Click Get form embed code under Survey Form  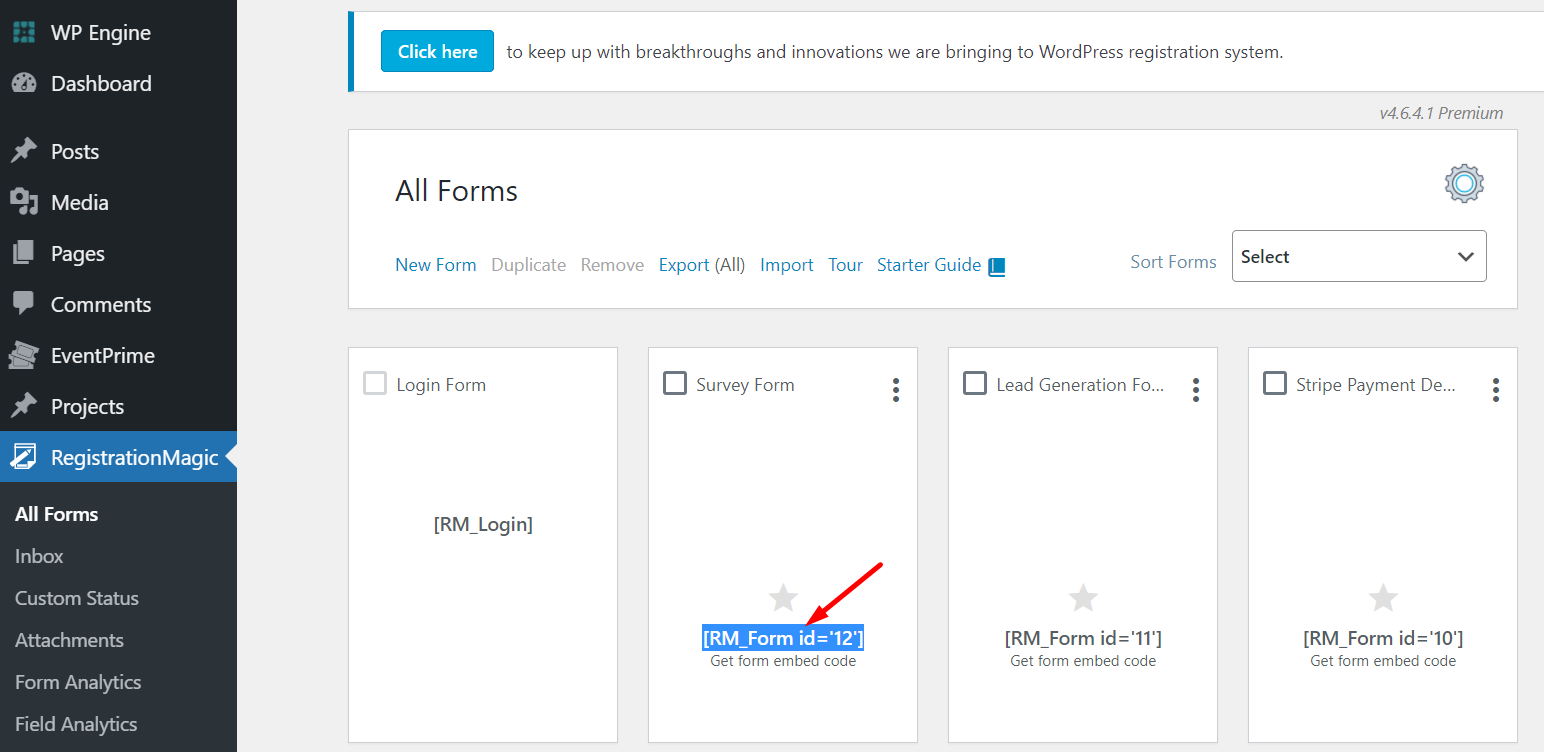click(x=783, y=661)
